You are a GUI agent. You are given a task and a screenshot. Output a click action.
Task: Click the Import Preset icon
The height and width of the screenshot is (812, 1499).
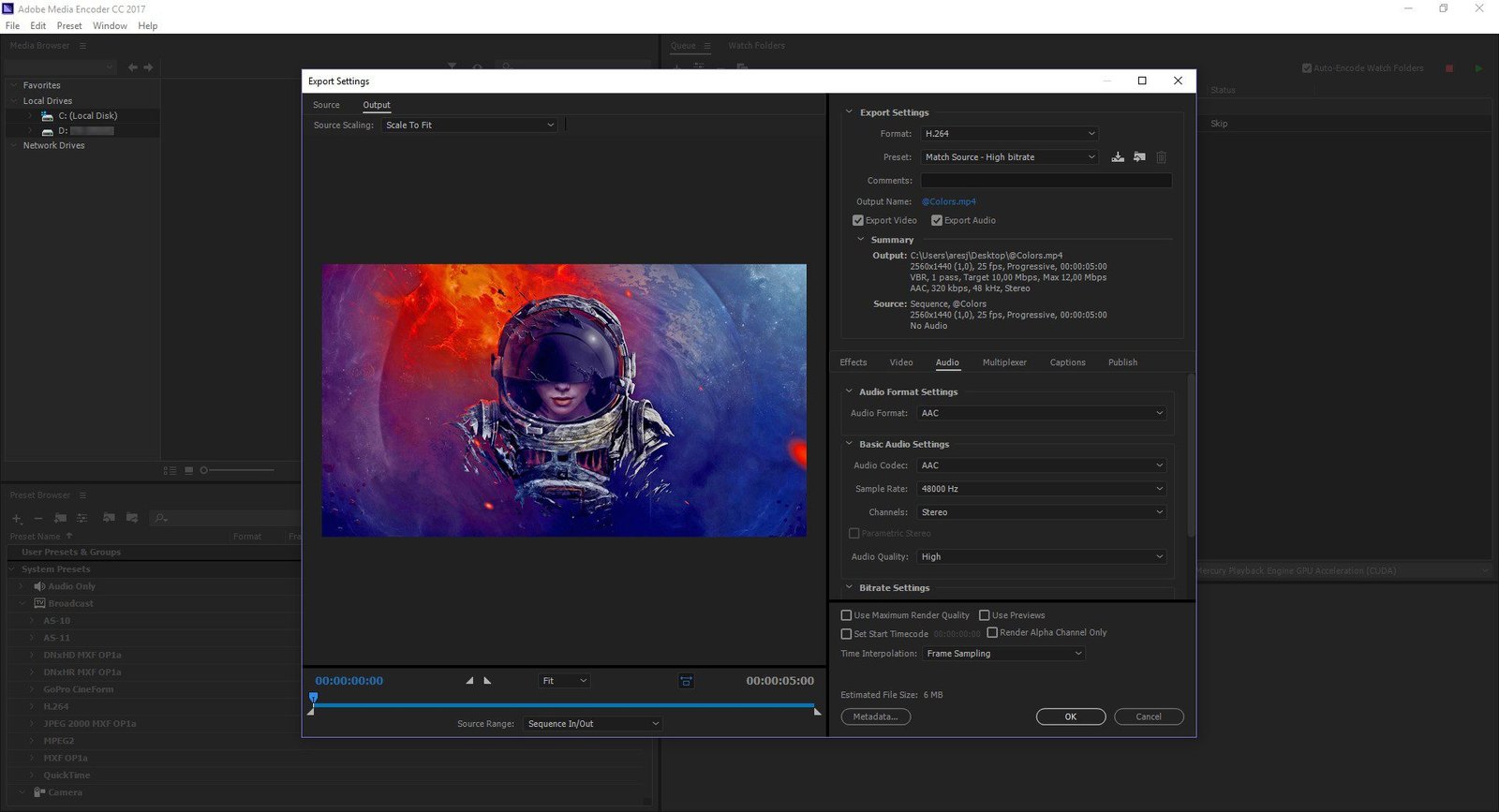click(1139, 157)
